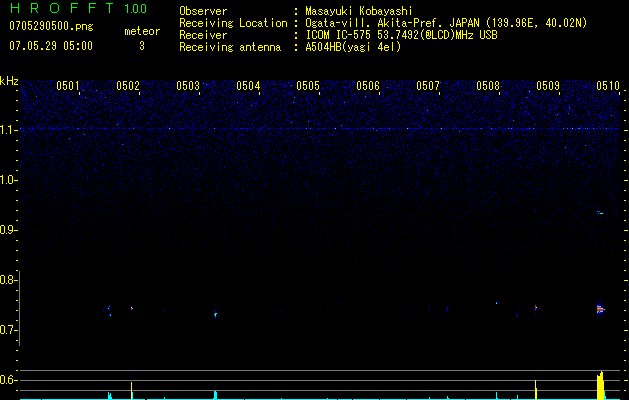Click the Receiving antenna label
The image size is (629, 400).
pyautogui.click(x=230, y=47)
